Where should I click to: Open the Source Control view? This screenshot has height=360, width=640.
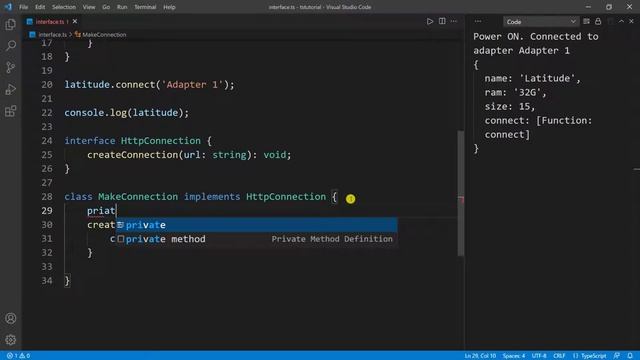point(11,67)
